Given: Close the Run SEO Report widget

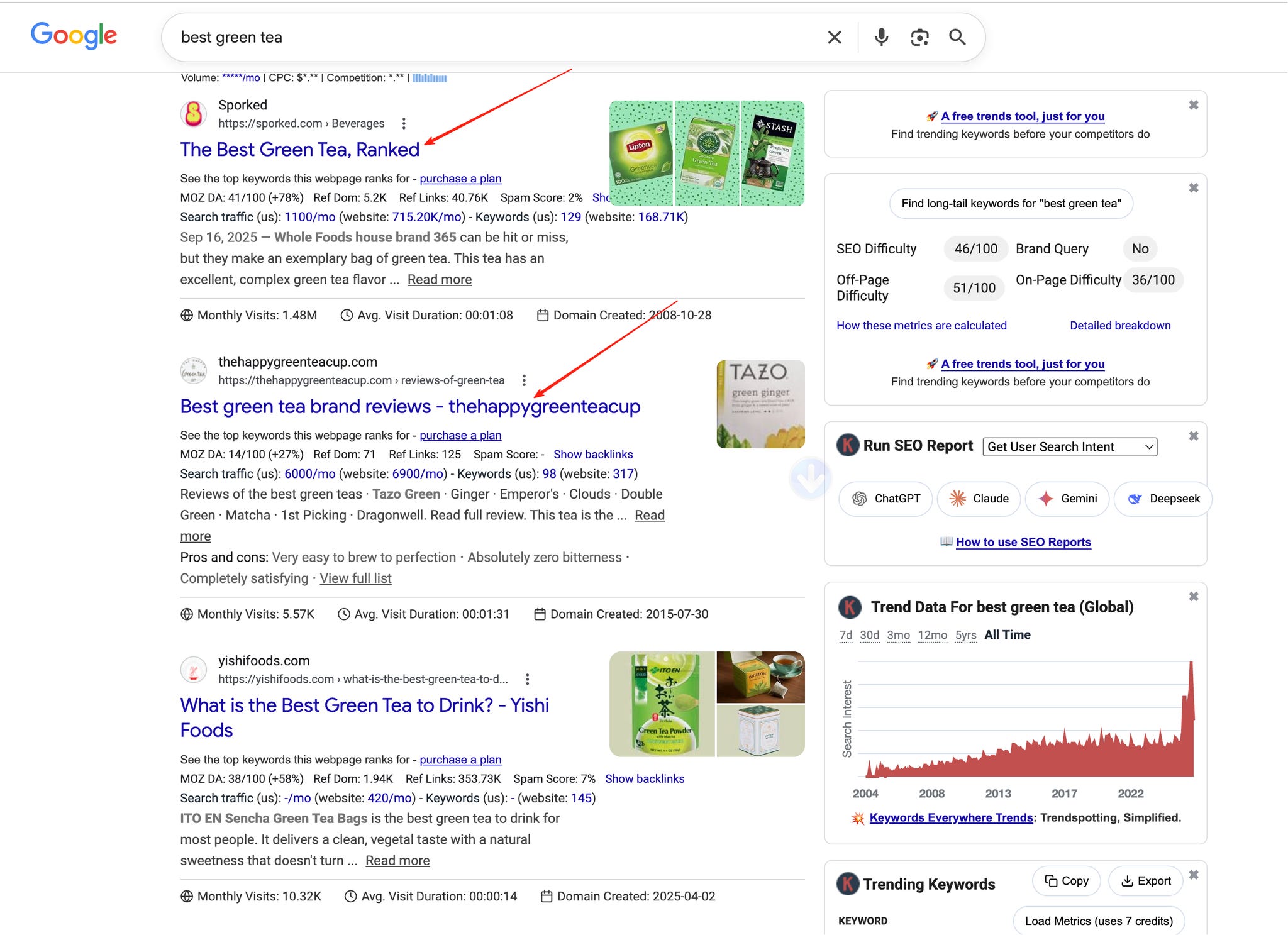Looking at the screenshot, I should [1193, 436].
